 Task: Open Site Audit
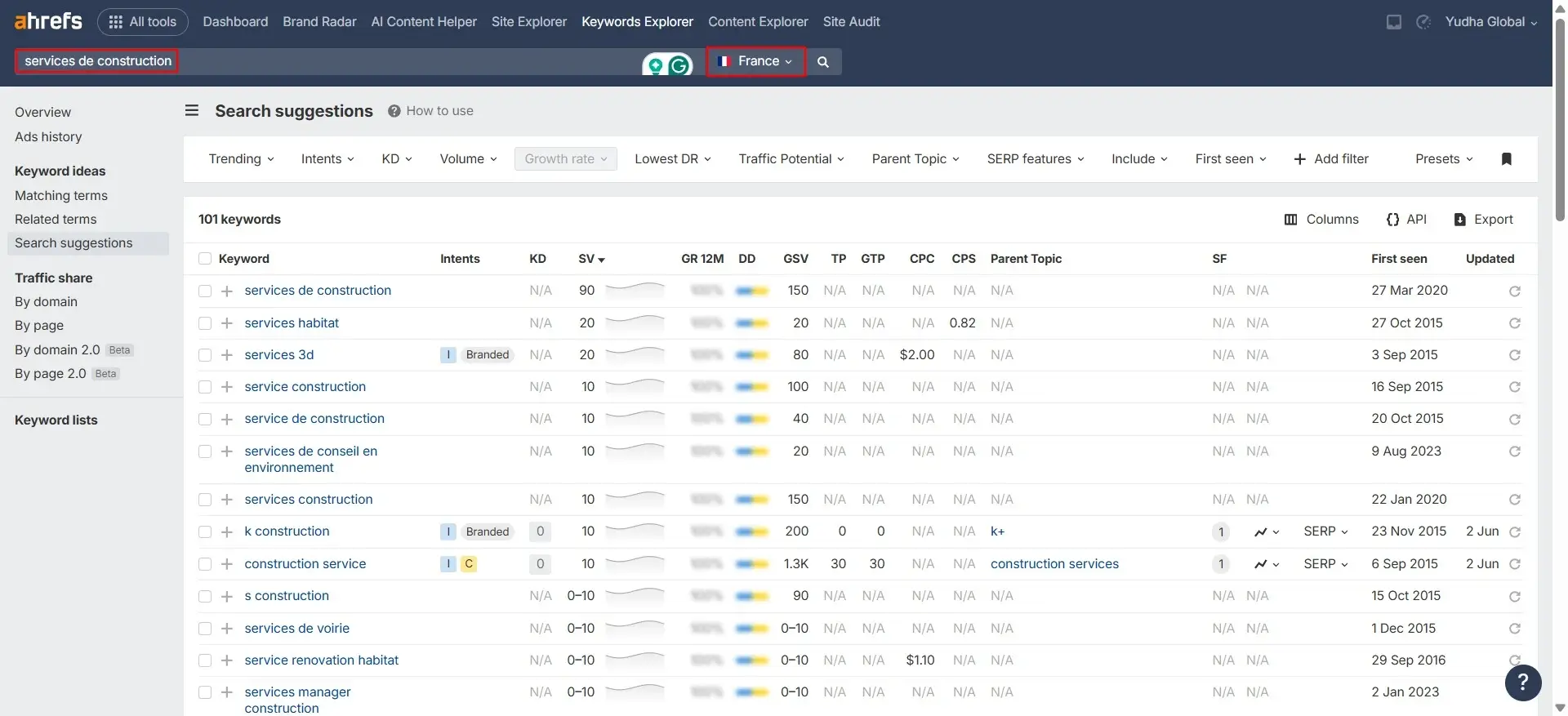point(852,22)
